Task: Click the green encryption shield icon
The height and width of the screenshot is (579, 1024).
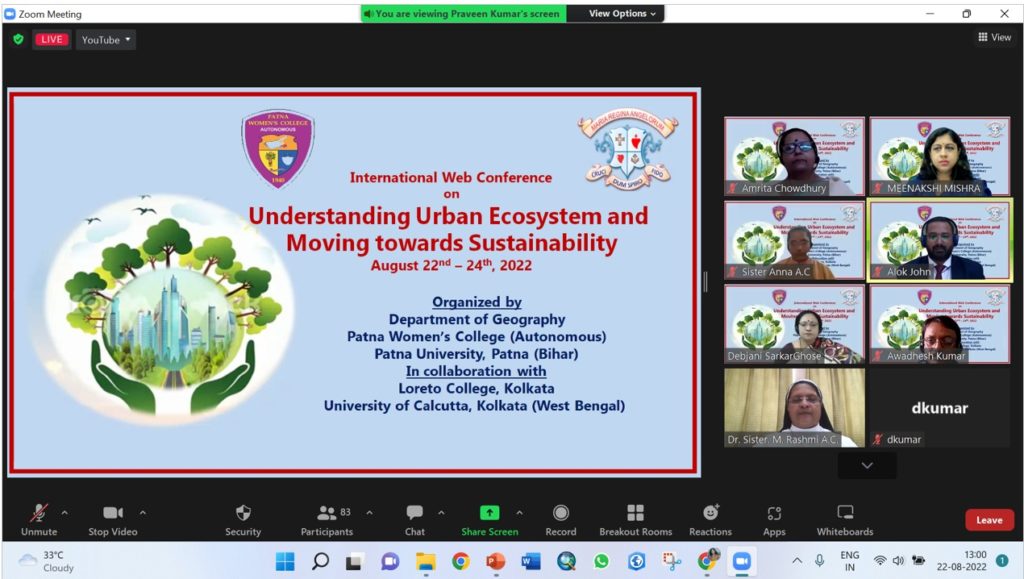Action: (x=18, y=39)
